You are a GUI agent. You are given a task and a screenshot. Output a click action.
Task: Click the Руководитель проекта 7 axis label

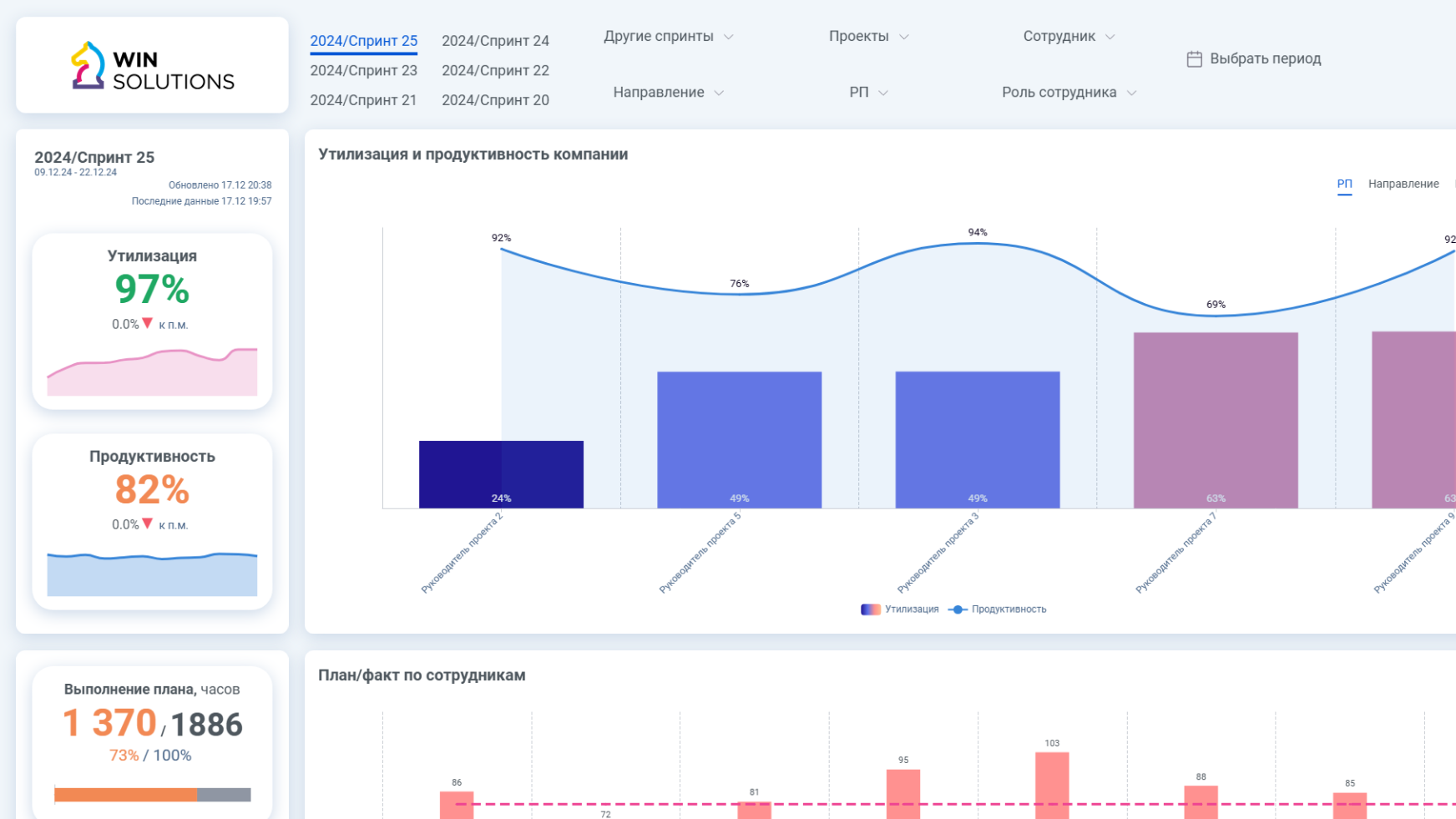pos(1175,553)
